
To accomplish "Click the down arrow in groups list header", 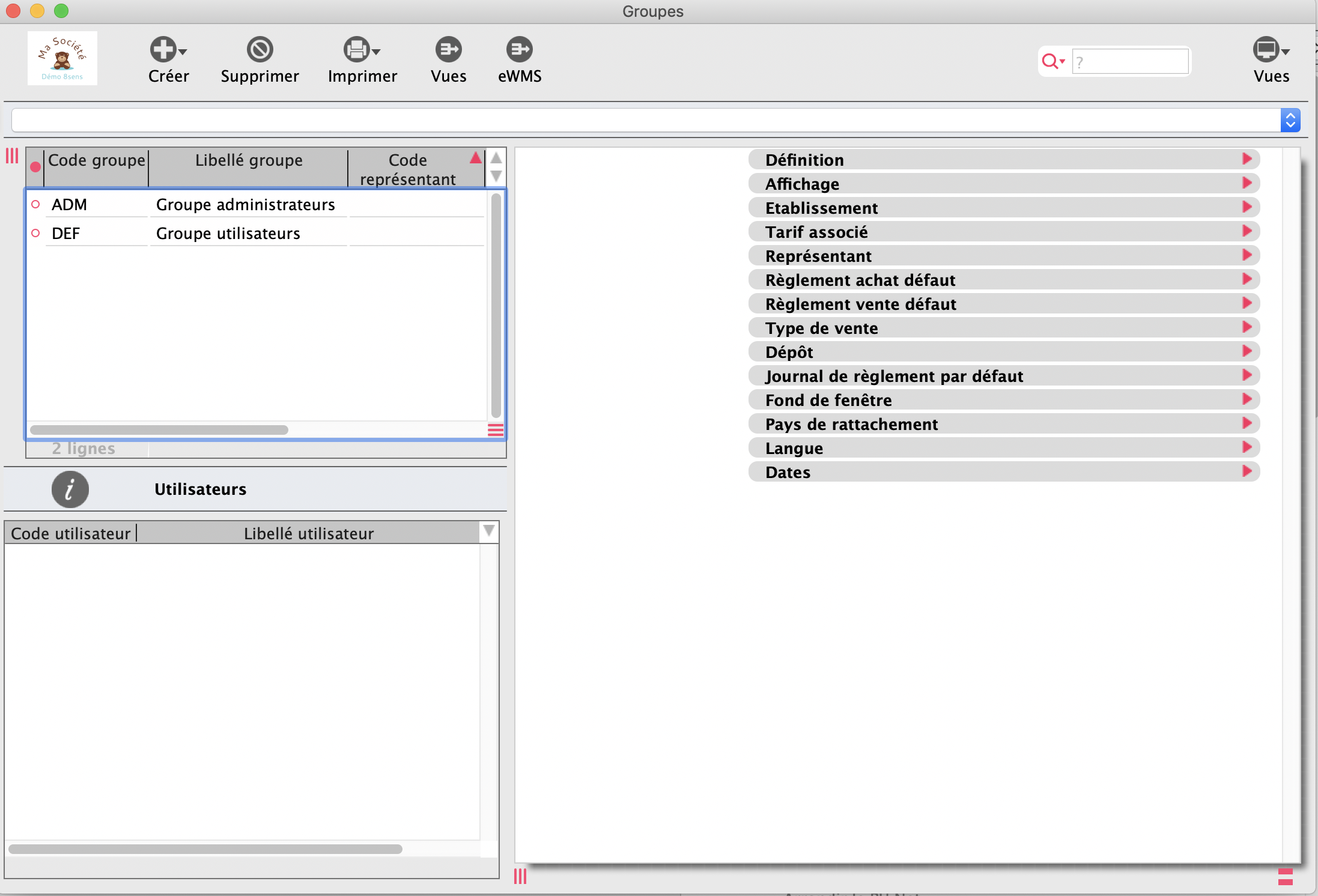I will [496, 176].
